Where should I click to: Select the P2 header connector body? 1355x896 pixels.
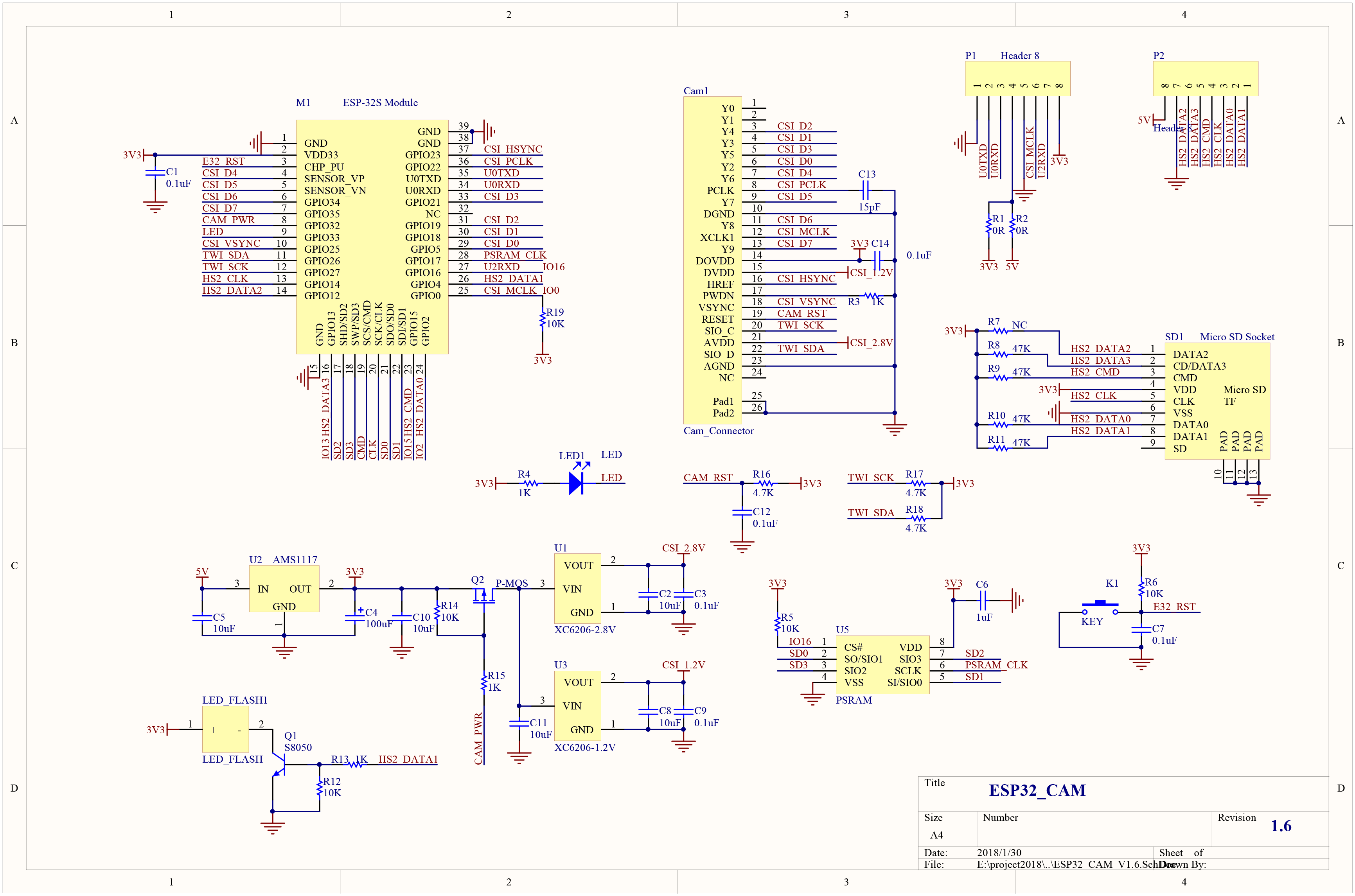(1205, 79)
